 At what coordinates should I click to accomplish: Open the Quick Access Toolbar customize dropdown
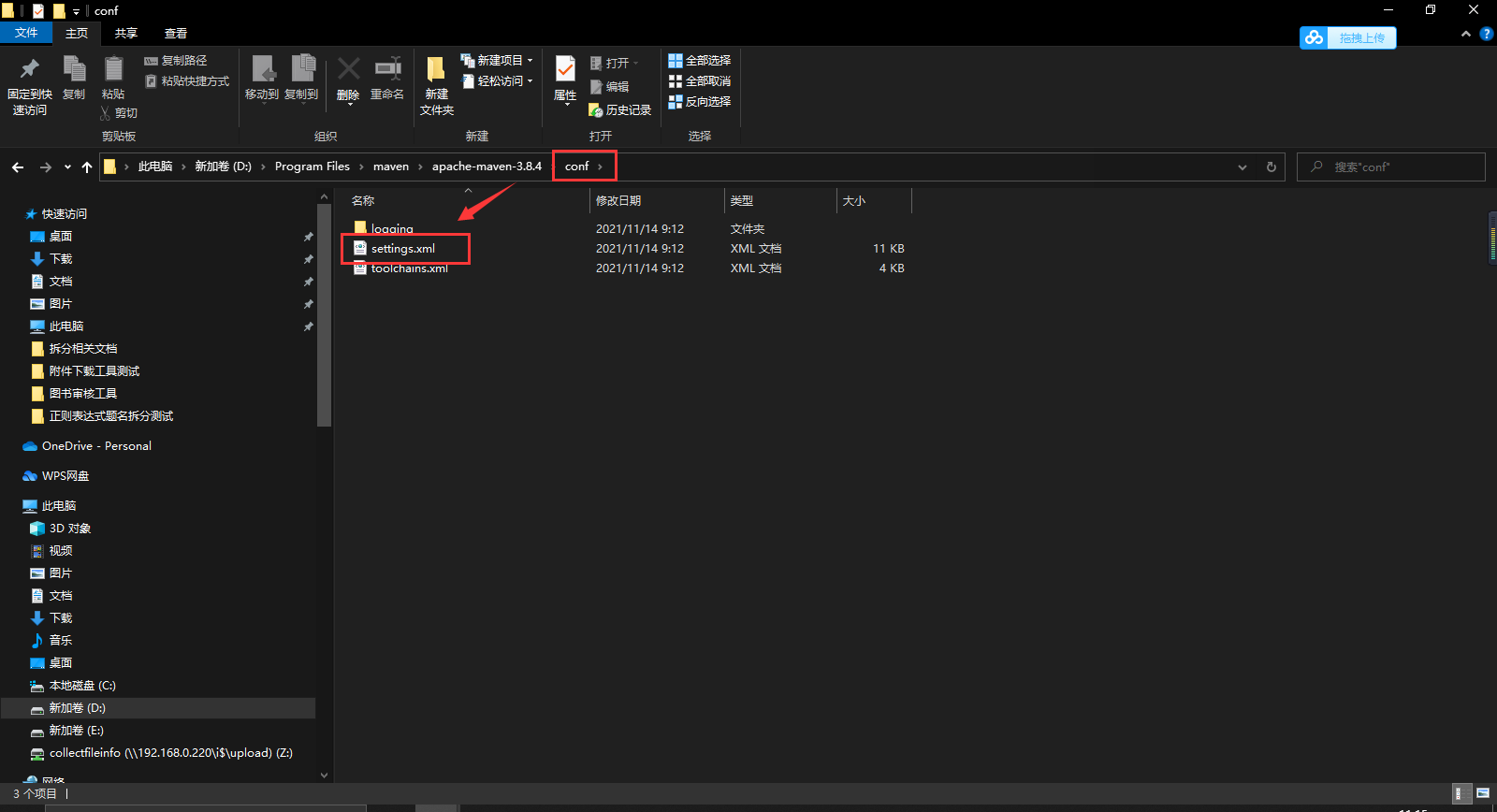[76, 11]
